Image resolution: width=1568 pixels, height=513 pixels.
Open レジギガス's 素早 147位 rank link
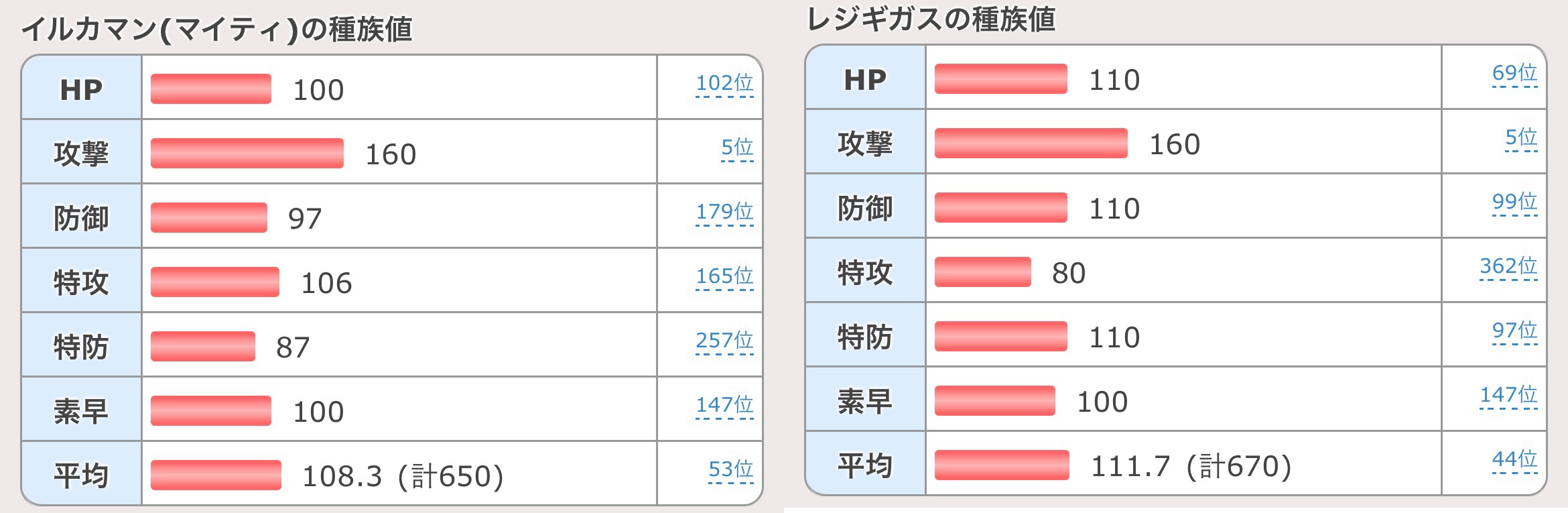pos(1508,395)
